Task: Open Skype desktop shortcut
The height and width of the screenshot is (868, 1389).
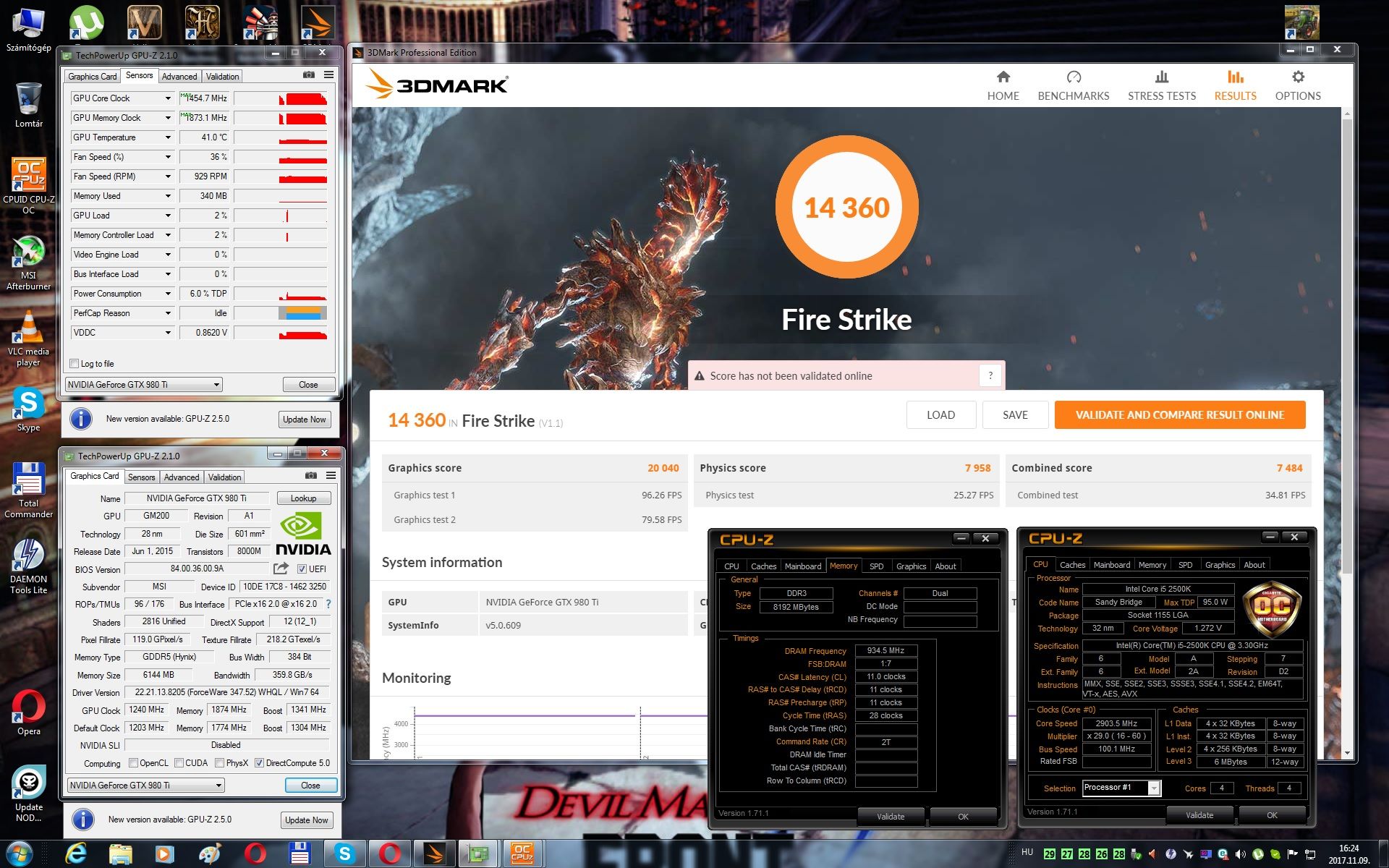Action: pos(28,409)
